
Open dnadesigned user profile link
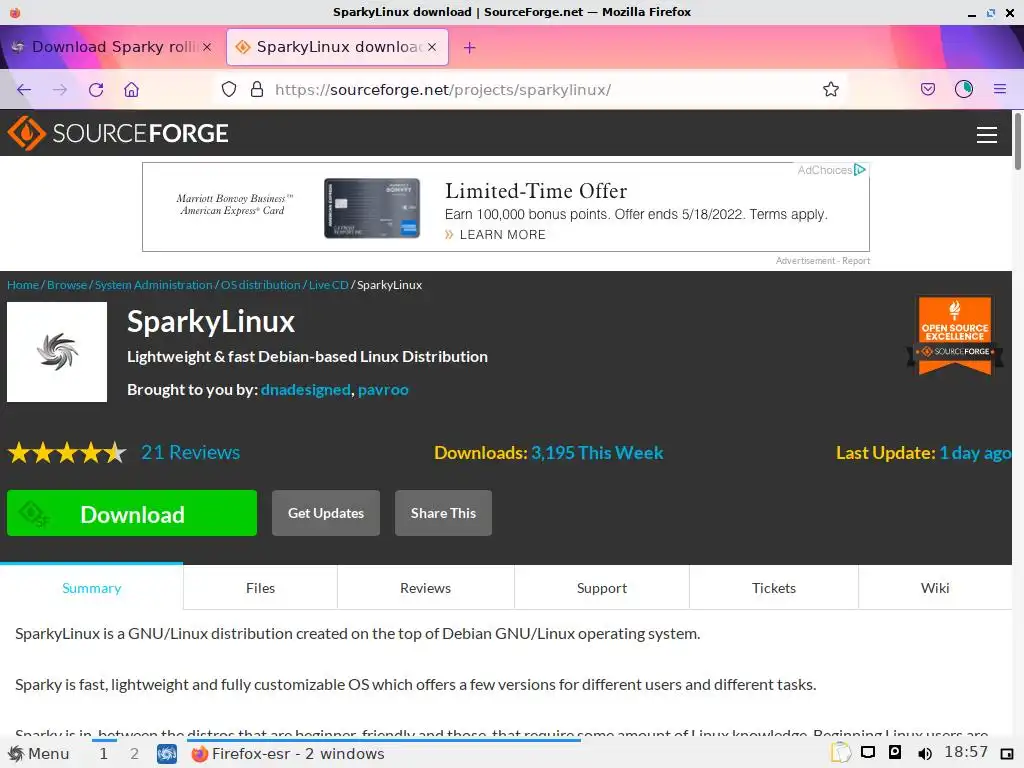coord(306,390)
